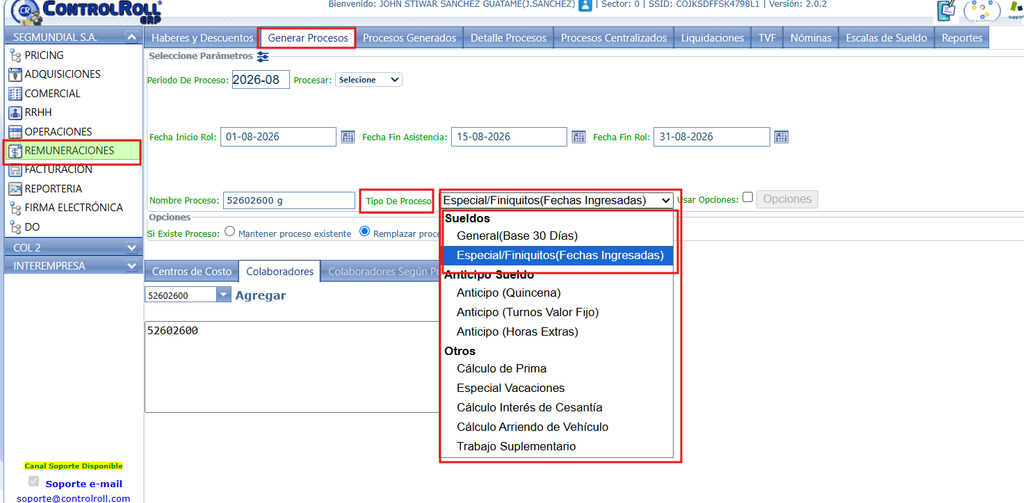Click the soporte@controlroll.com email link
The height and width of the screenshot is (503, 1024).
click(73, 498)
